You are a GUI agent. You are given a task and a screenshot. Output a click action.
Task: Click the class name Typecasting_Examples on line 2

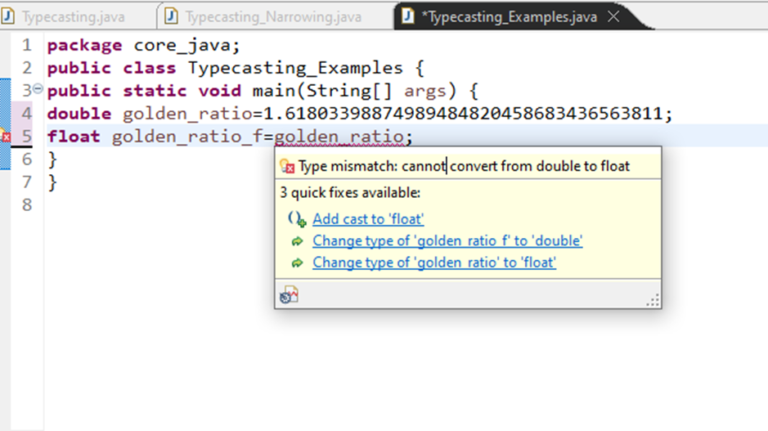[x=295, y=68]
